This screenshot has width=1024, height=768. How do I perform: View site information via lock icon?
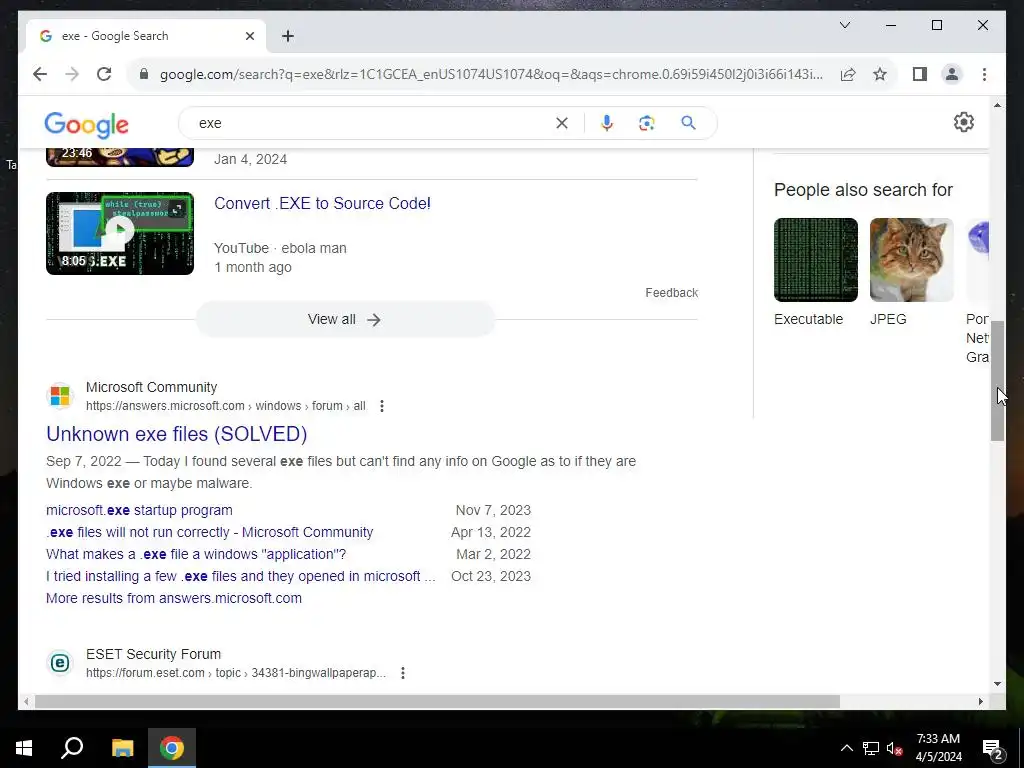[144, 74]
